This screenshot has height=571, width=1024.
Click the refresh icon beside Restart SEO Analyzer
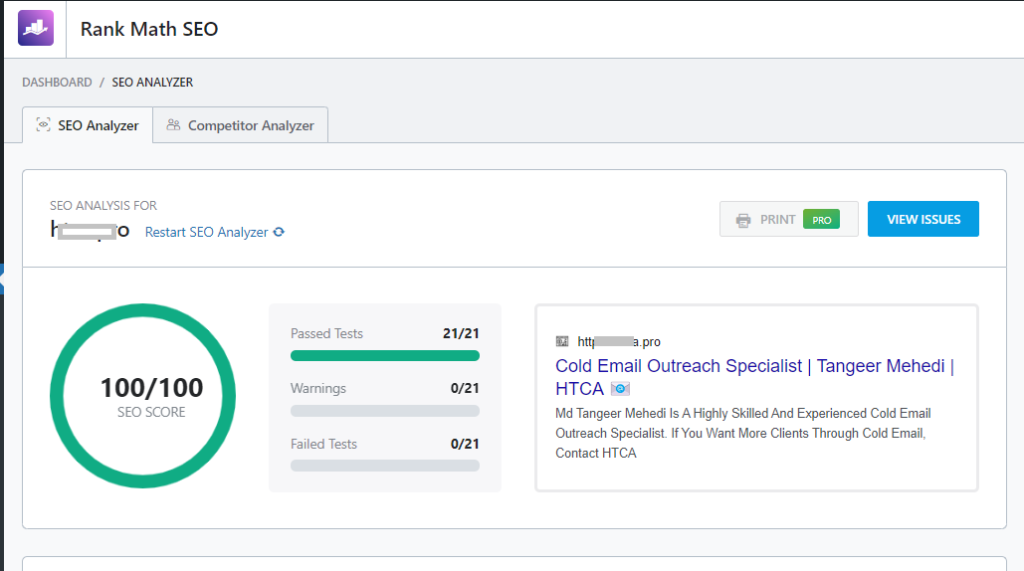279,232
